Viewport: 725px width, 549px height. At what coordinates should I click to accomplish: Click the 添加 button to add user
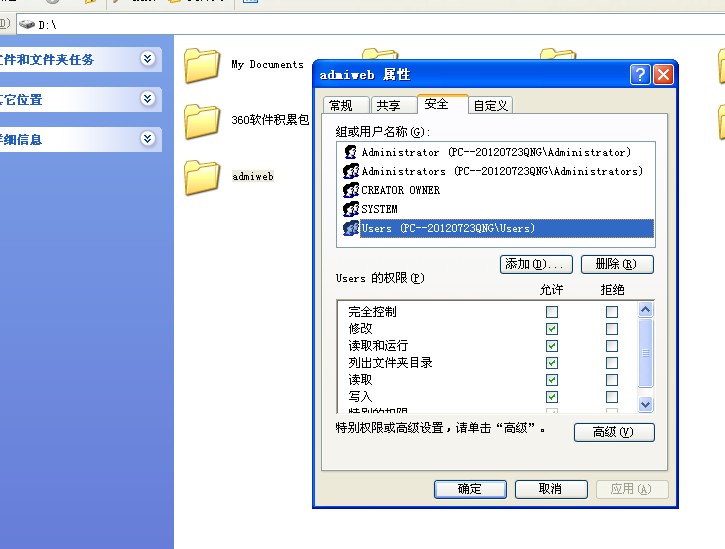point(535,264)
